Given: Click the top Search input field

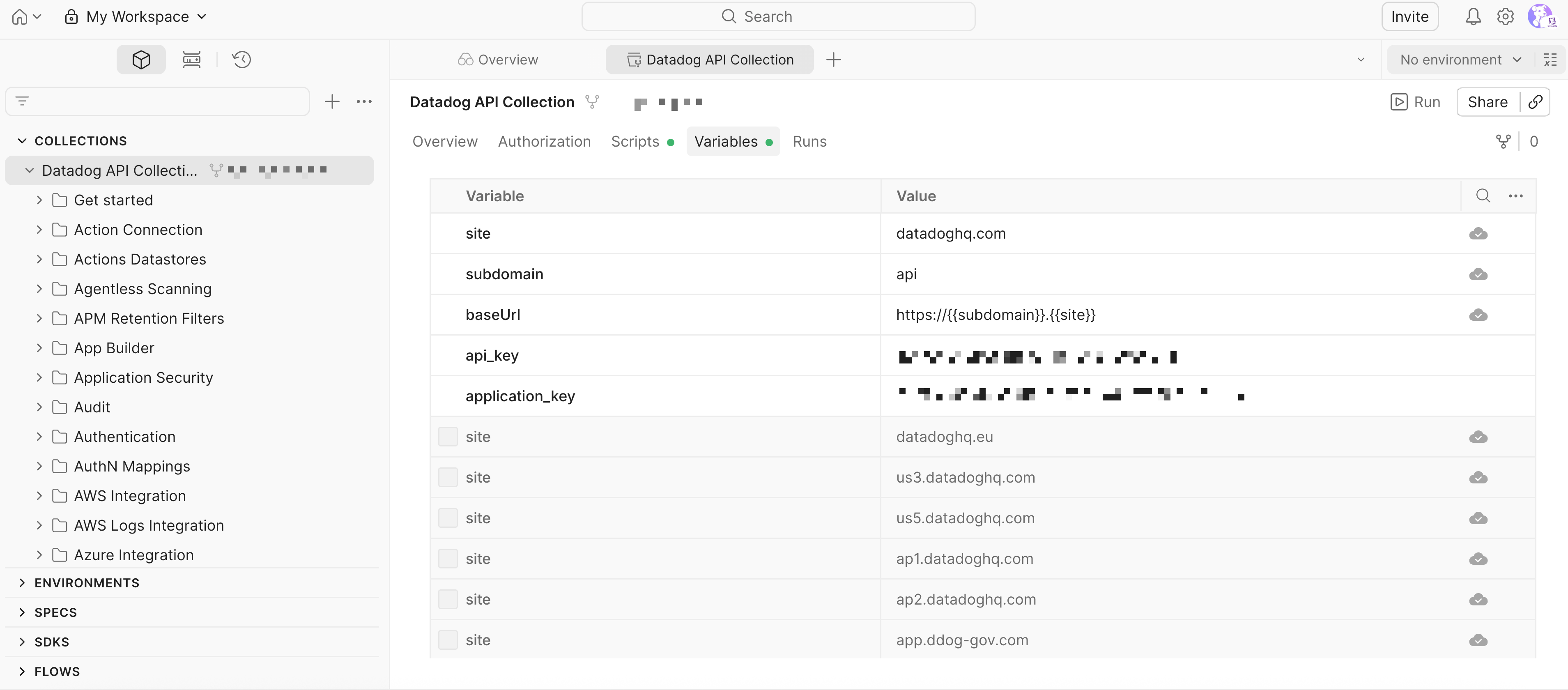Looking at the screenshot, I should (778, 16).
